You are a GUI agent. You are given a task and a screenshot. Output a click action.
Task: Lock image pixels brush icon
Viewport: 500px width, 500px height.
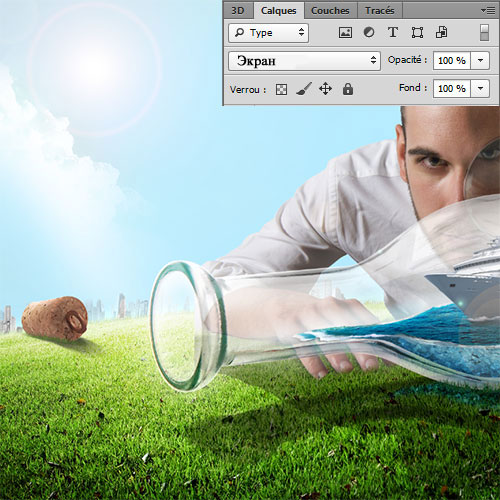coord(304,89)
